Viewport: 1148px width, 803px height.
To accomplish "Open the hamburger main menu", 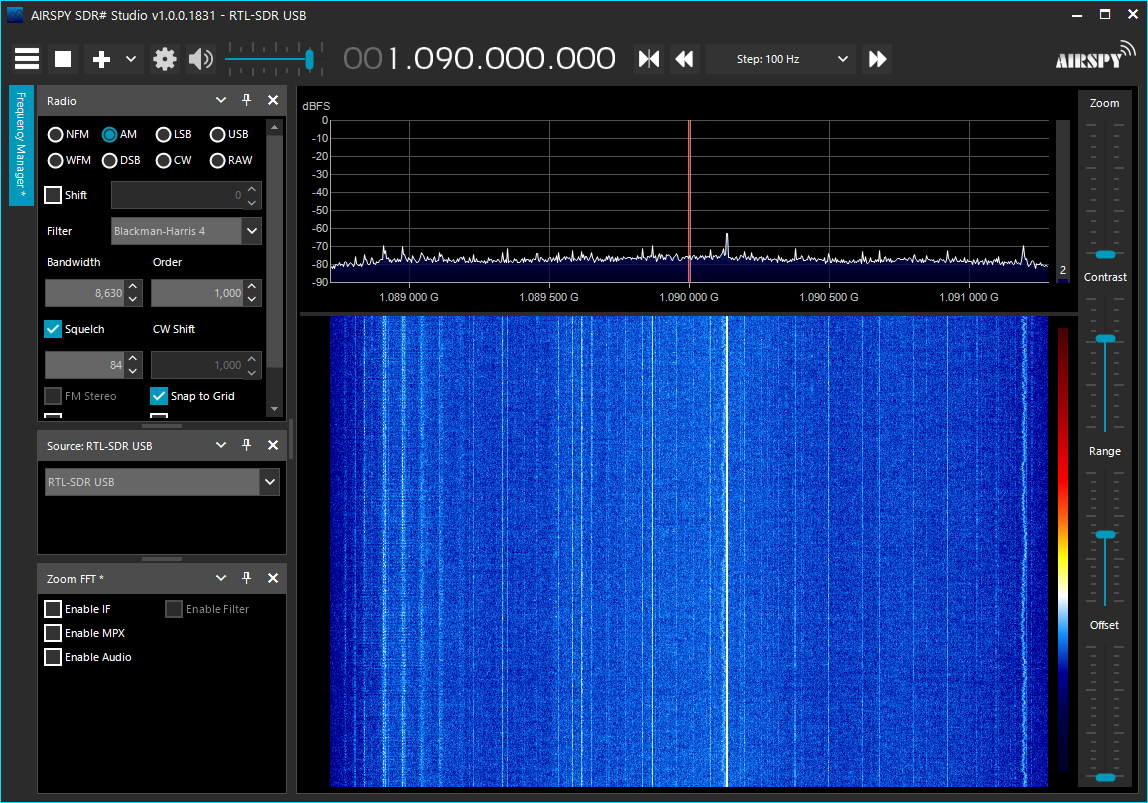I will coord(27,59).
